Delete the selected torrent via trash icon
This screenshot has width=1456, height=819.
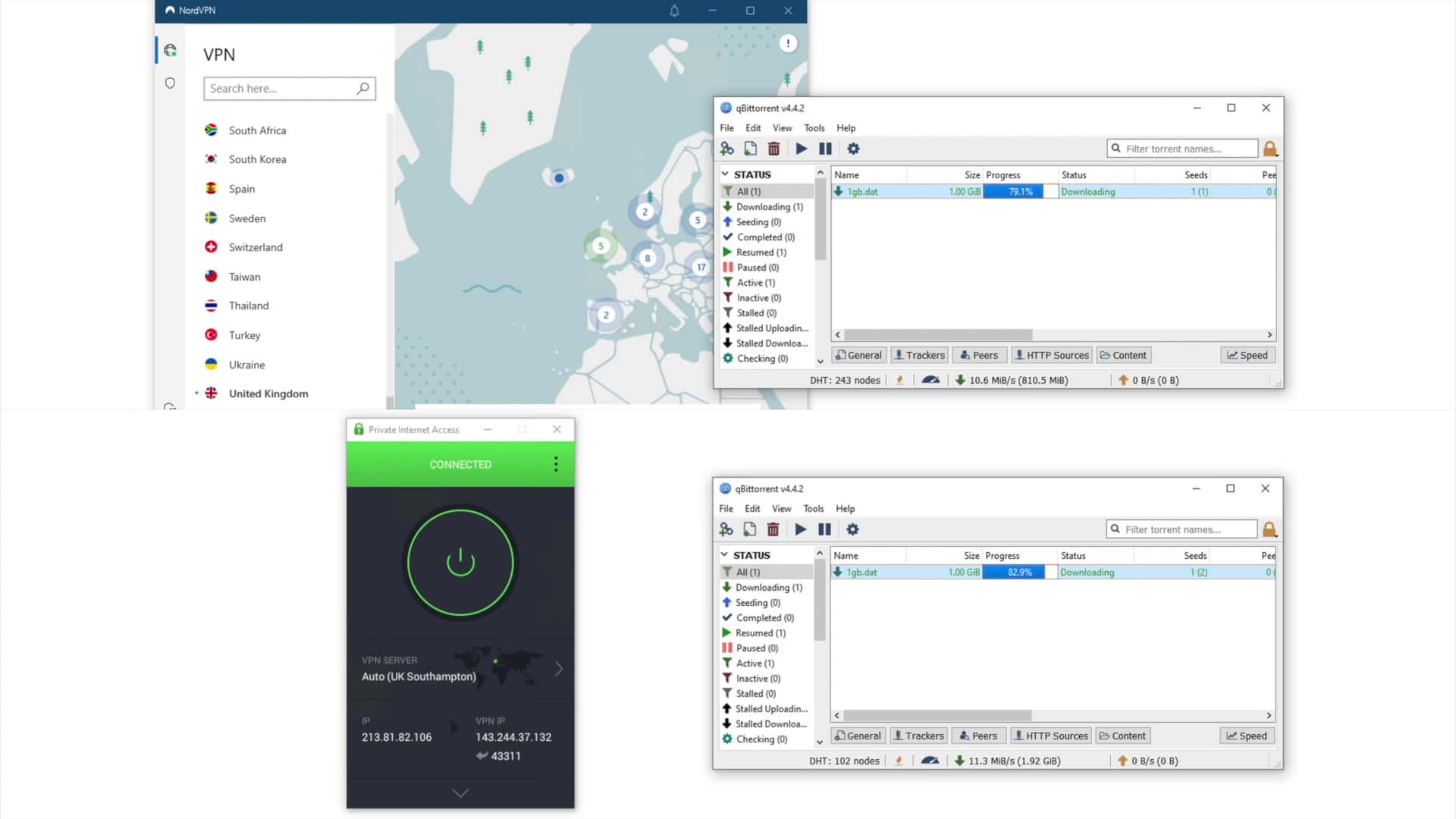coord(773,149)
